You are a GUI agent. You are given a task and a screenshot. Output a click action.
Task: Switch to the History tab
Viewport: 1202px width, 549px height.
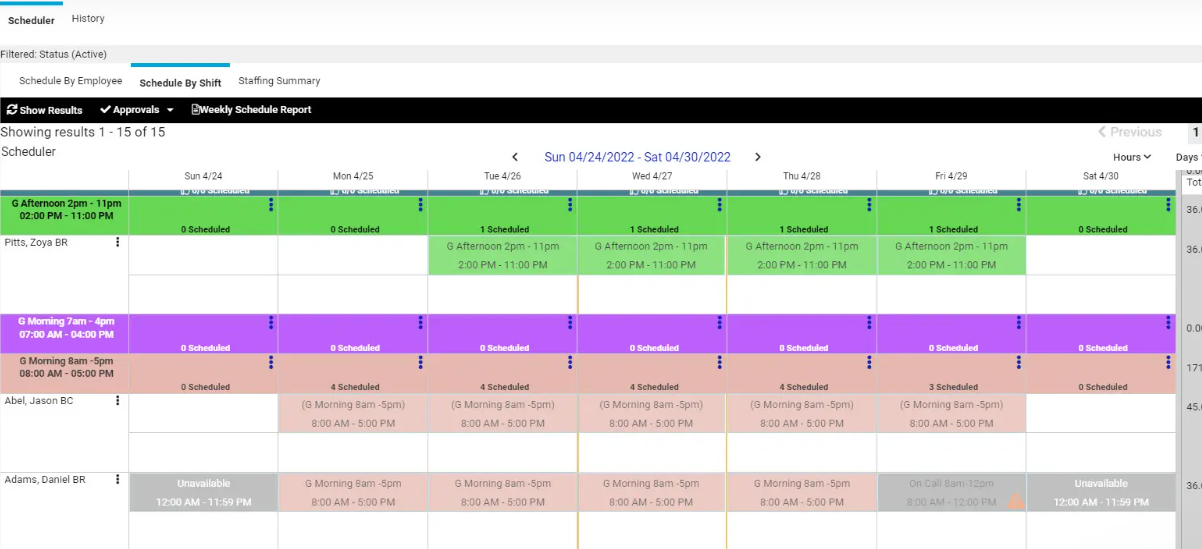88,19
